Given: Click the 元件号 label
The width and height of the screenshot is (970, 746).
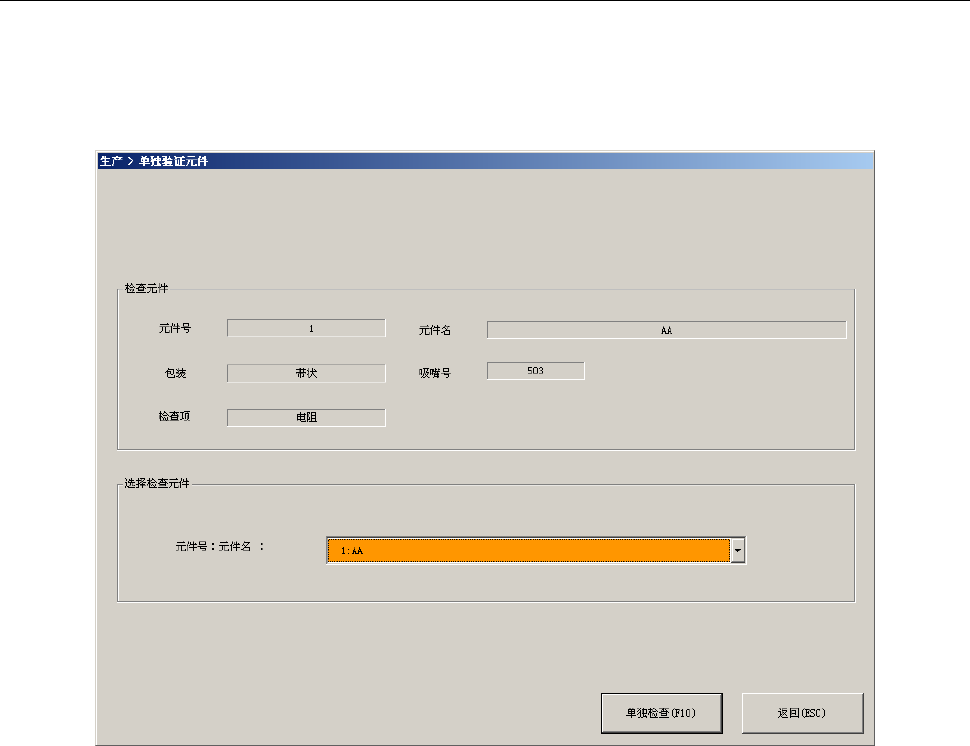Looking at the screenshot, I should (174, 328).
